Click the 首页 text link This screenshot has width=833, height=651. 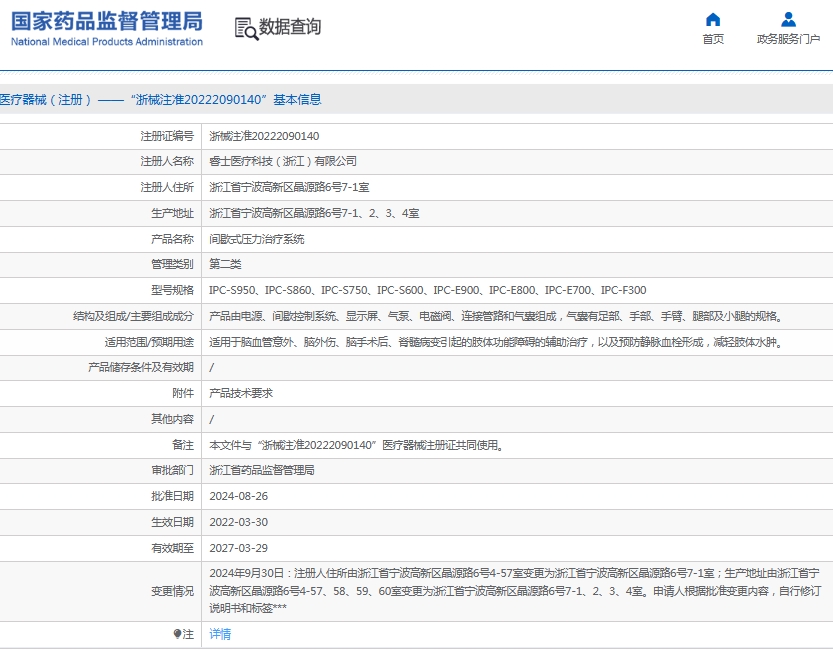713,39
